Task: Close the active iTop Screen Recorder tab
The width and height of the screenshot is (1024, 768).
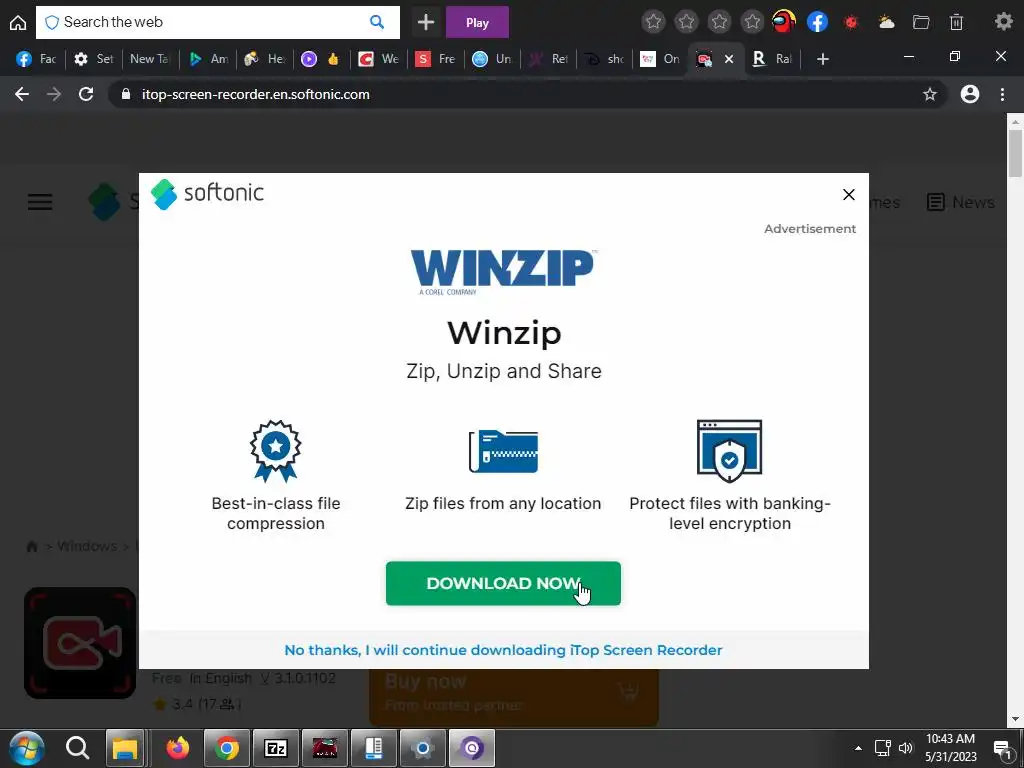Action: (729, 59)
